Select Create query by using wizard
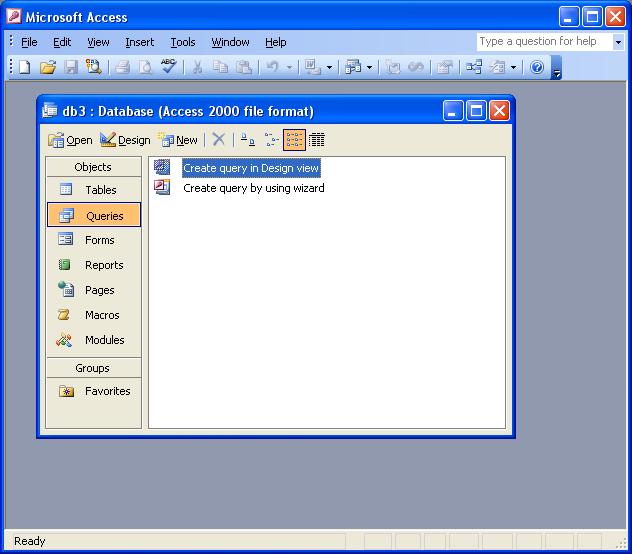The width and height of the screenshot is (632, 554). [x=254, y=188]
